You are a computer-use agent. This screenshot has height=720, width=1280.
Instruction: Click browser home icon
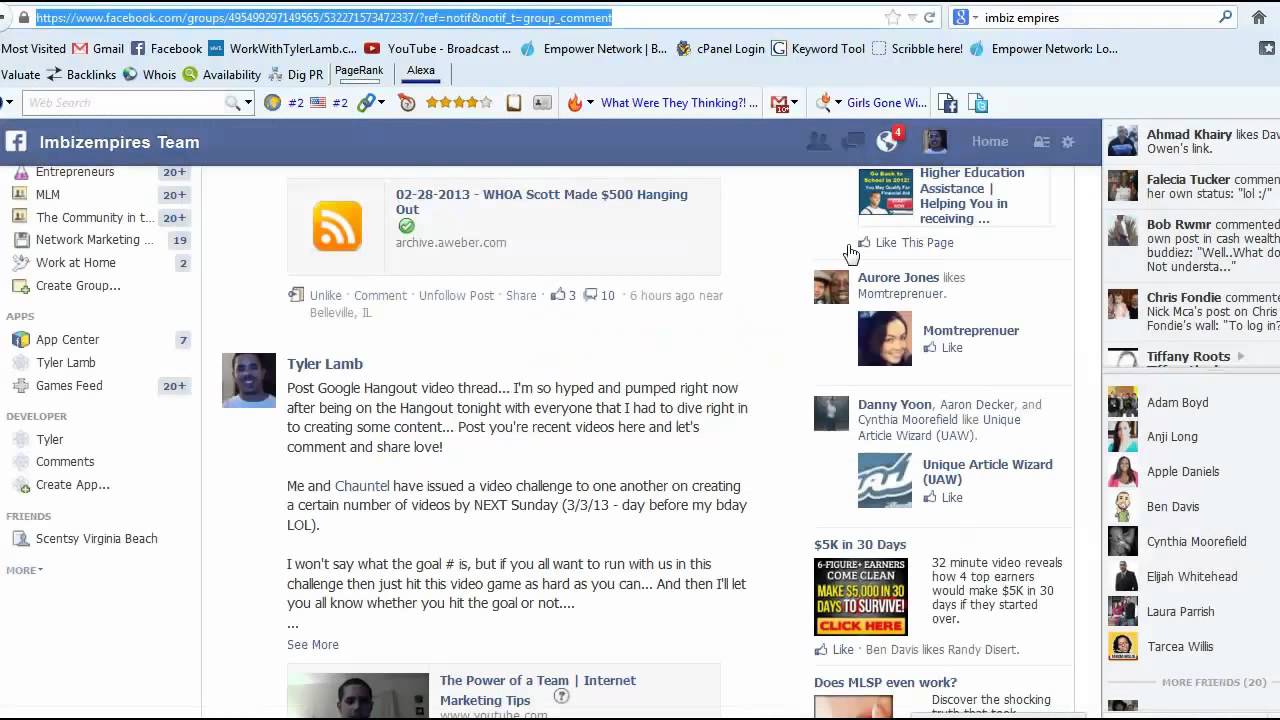(x=1259, y=17)
